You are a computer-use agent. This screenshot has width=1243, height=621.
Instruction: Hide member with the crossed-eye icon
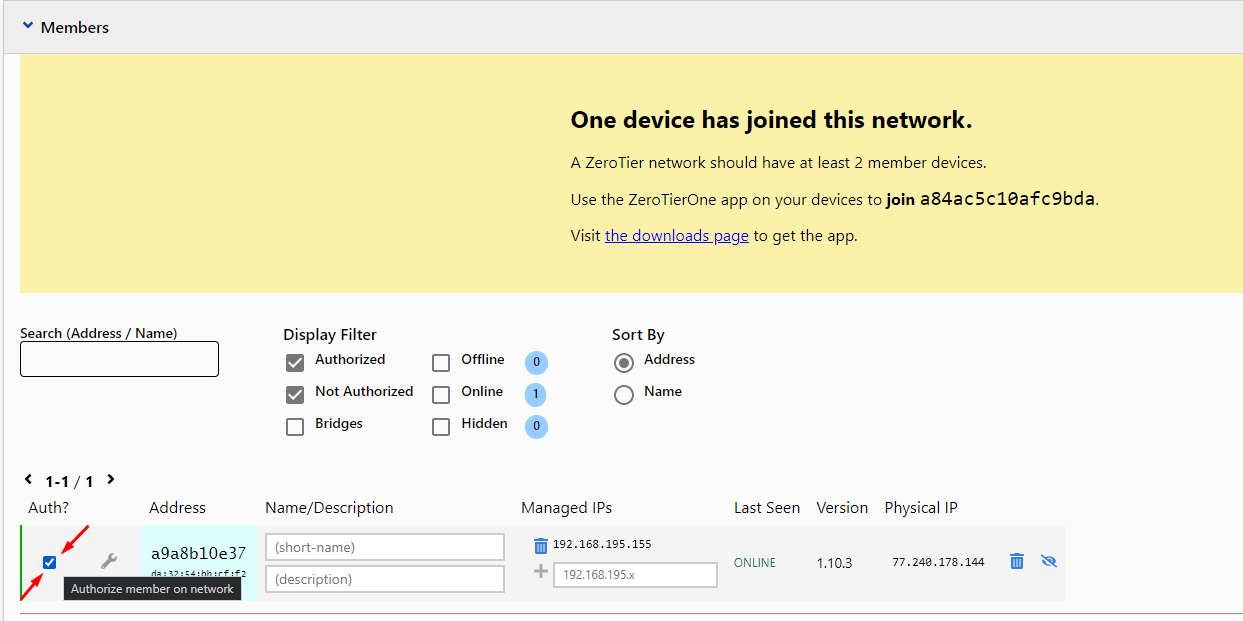pos(1048,561)
